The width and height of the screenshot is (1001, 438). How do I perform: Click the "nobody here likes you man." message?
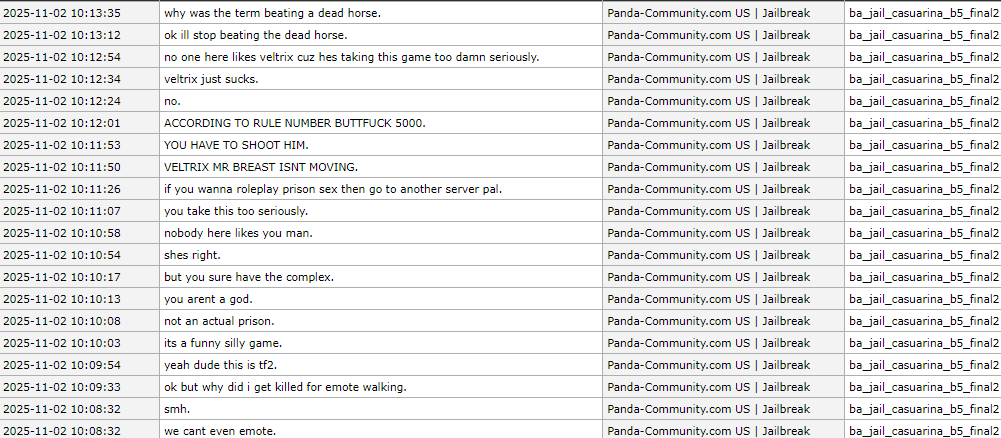238,233
